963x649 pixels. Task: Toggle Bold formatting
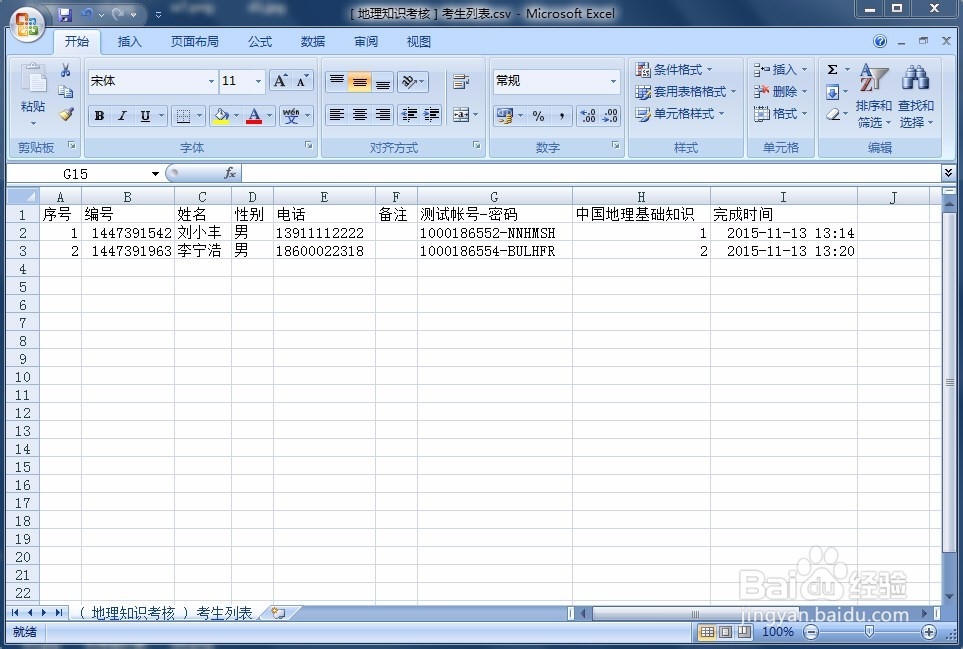pyautogui.click(x=99, y=115)
